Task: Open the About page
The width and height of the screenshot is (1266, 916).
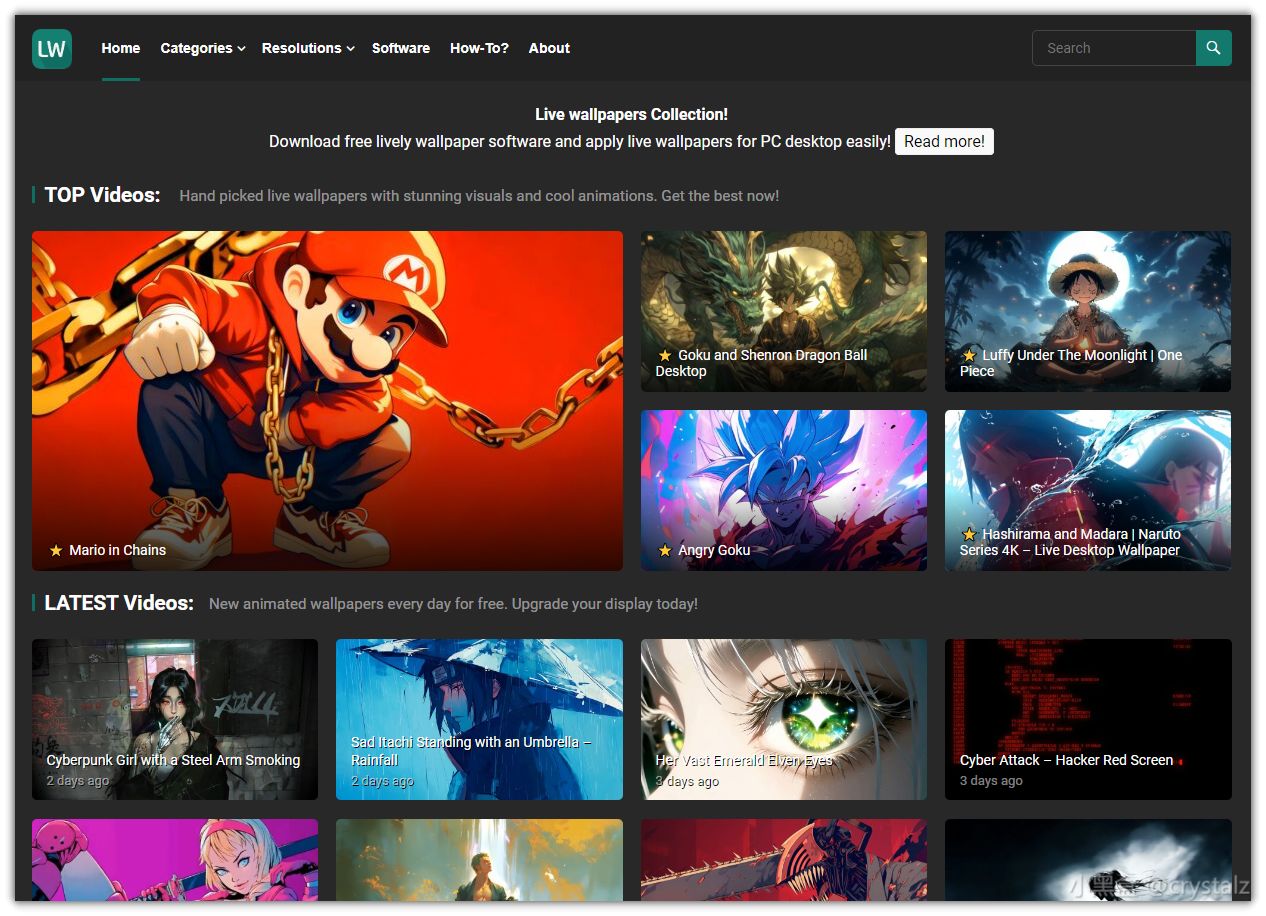Action: coord(549,48)
